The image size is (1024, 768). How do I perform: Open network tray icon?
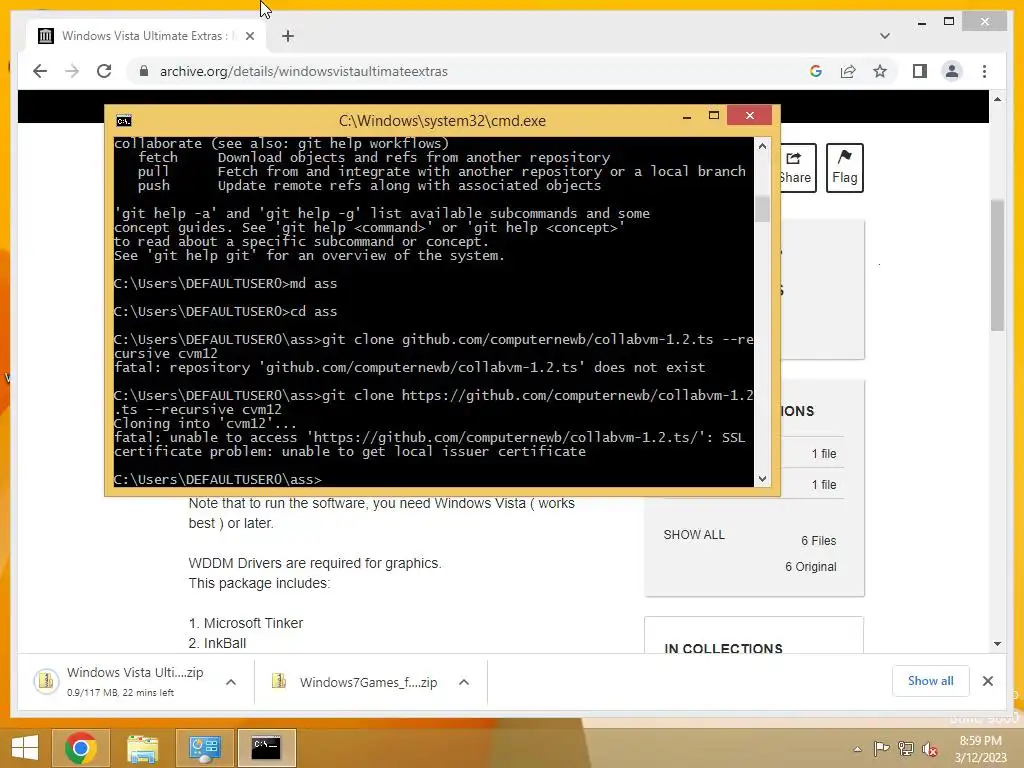[906, 748]
